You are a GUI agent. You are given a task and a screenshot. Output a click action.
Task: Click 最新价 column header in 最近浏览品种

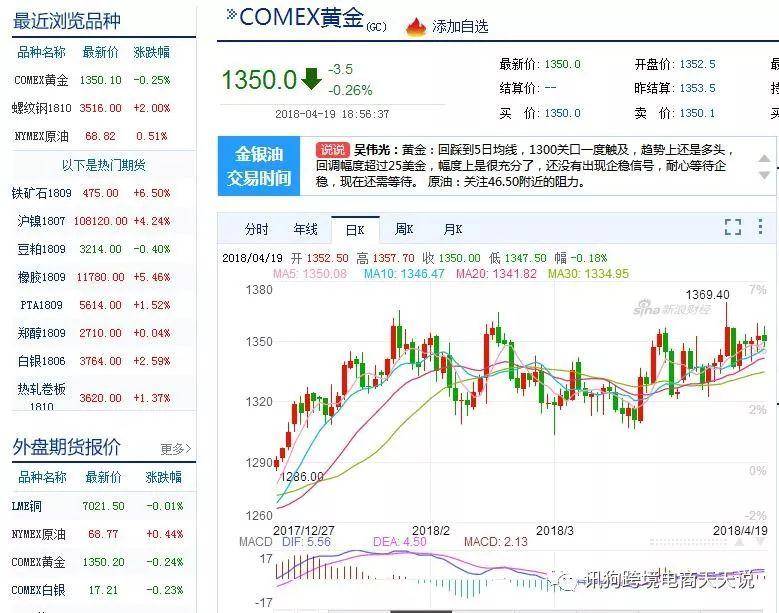[100, 52]
